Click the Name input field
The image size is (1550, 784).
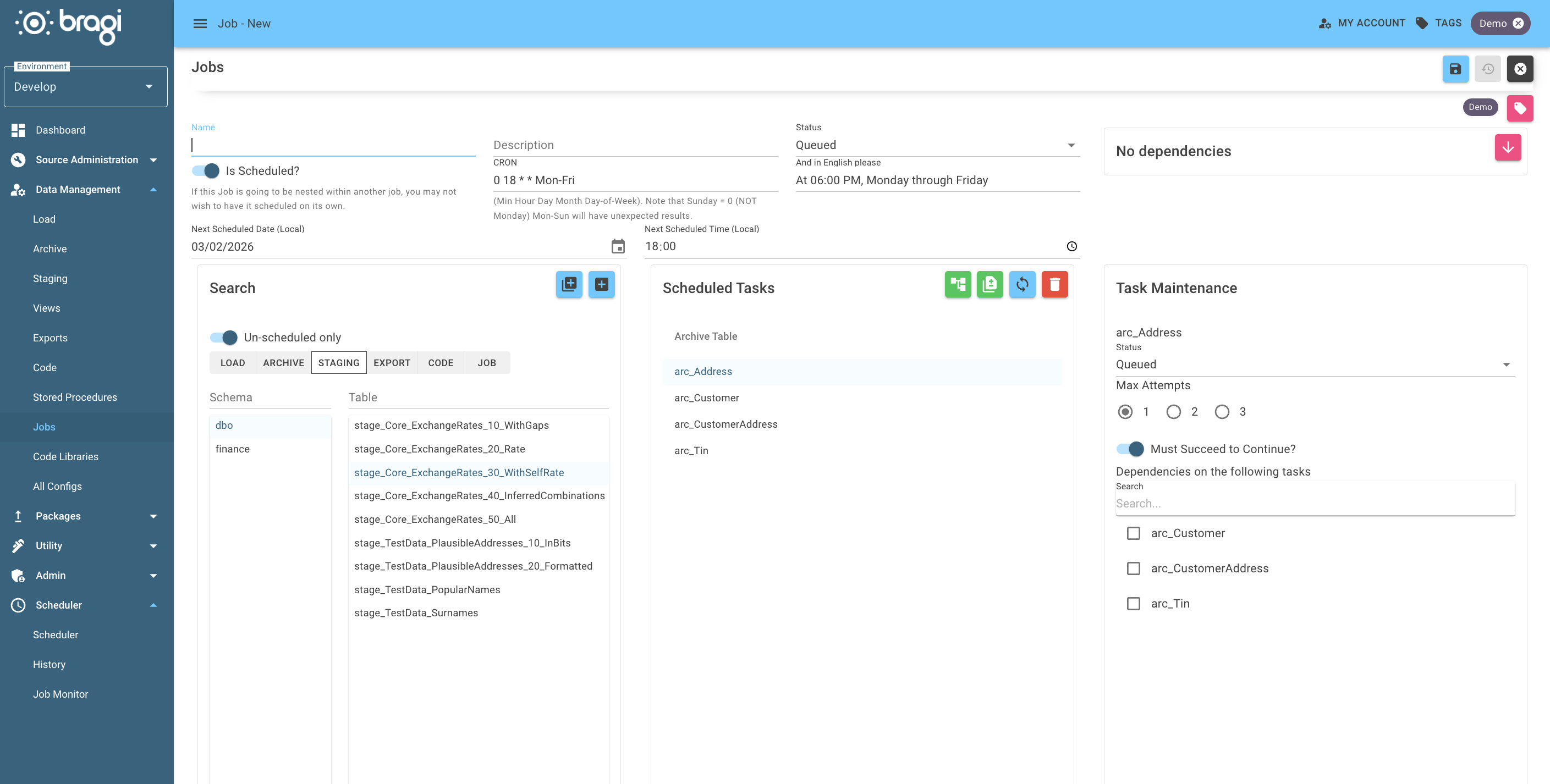pos(333,145)
